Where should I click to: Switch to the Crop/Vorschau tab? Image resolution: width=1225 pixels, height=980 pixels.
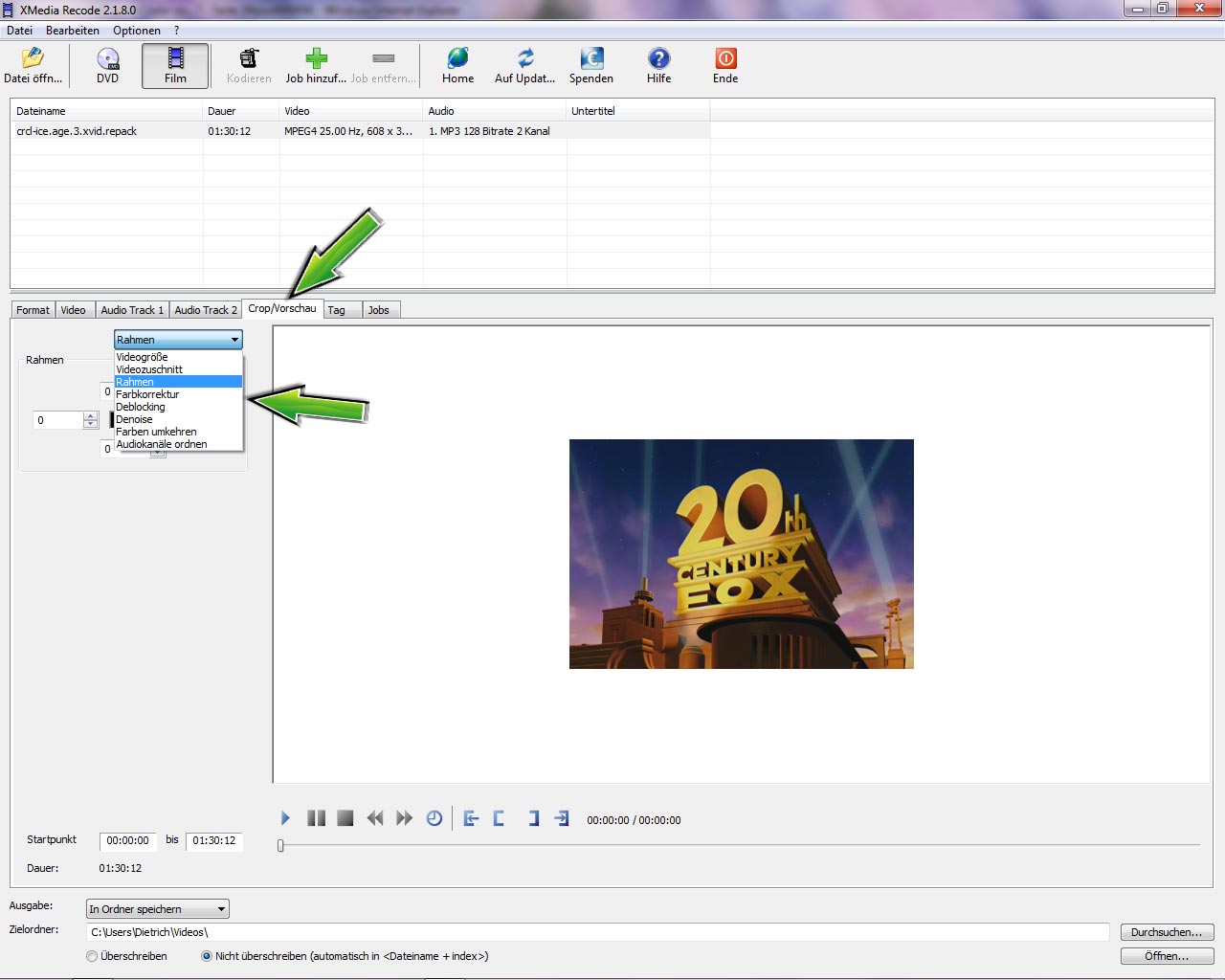click(282, 308)
